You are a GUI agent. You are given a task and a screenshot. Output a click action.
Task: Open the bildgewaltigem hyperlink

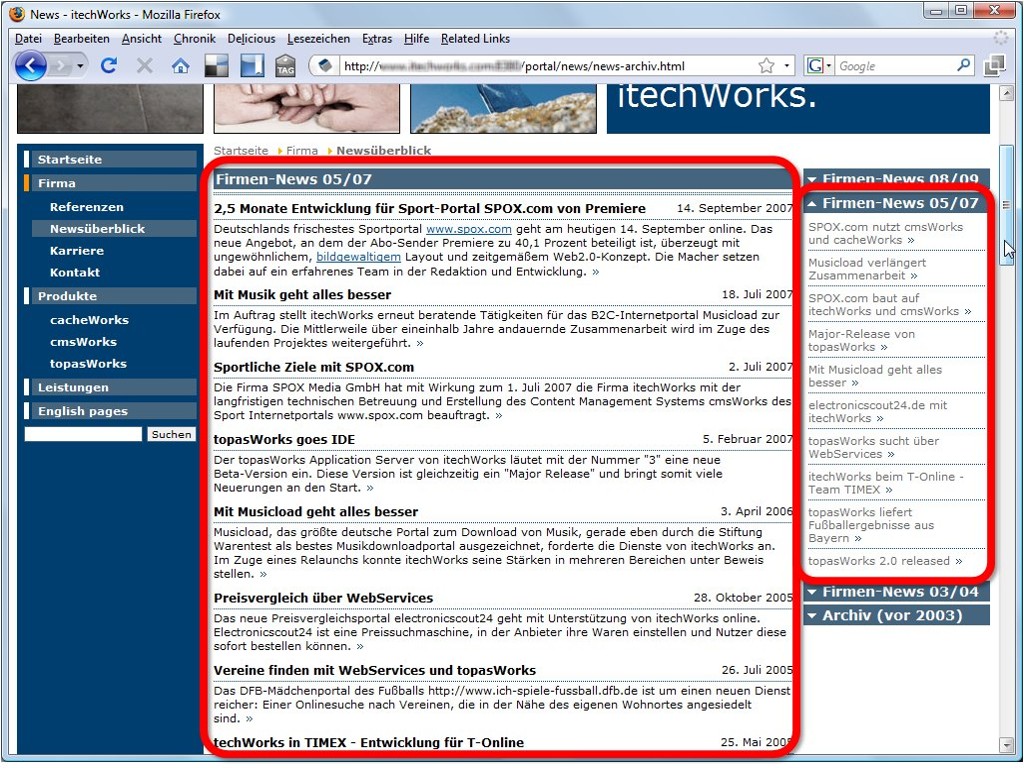(x=358, y=257)
